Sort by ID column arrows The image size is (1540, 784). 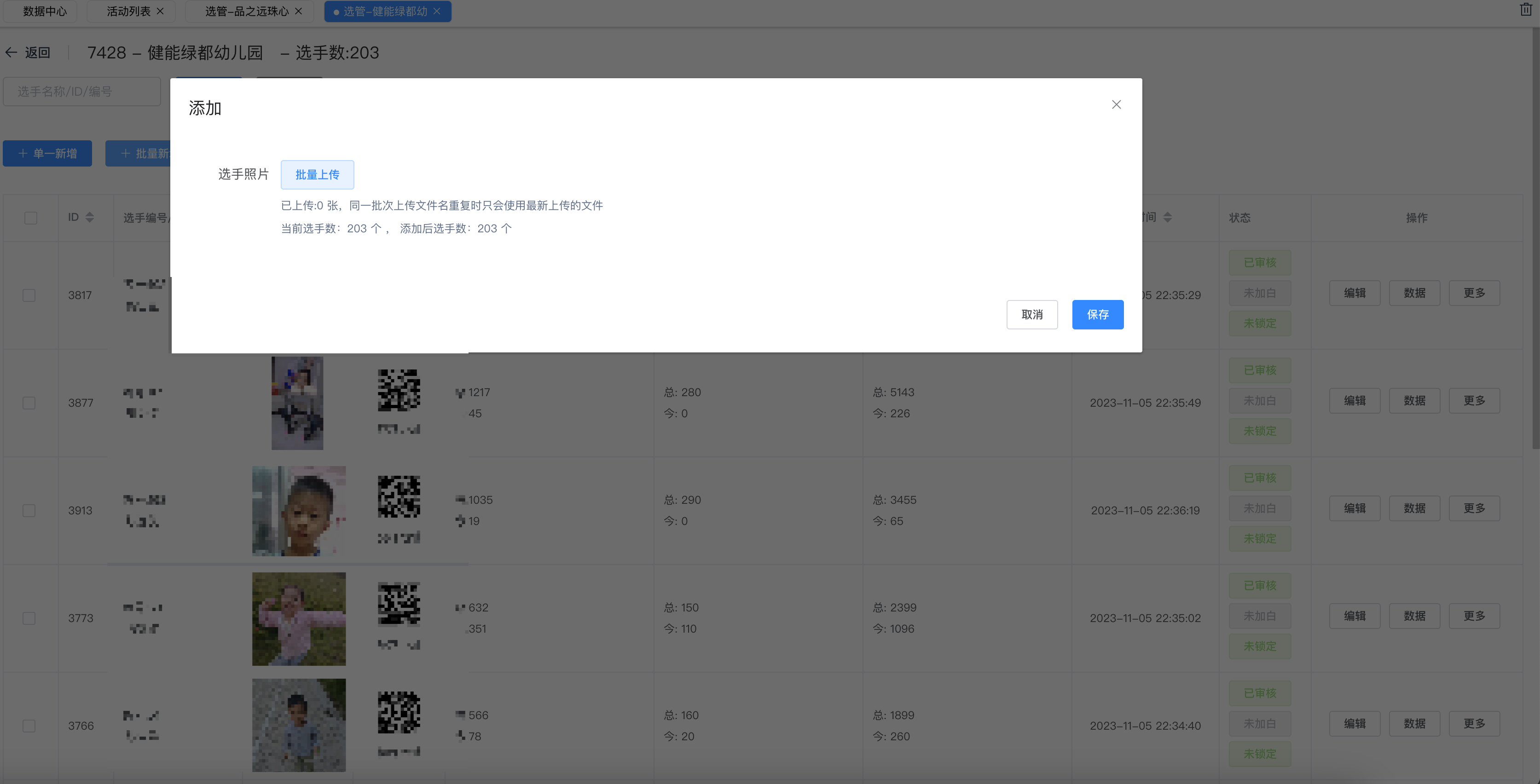click(x=90, y=217)
